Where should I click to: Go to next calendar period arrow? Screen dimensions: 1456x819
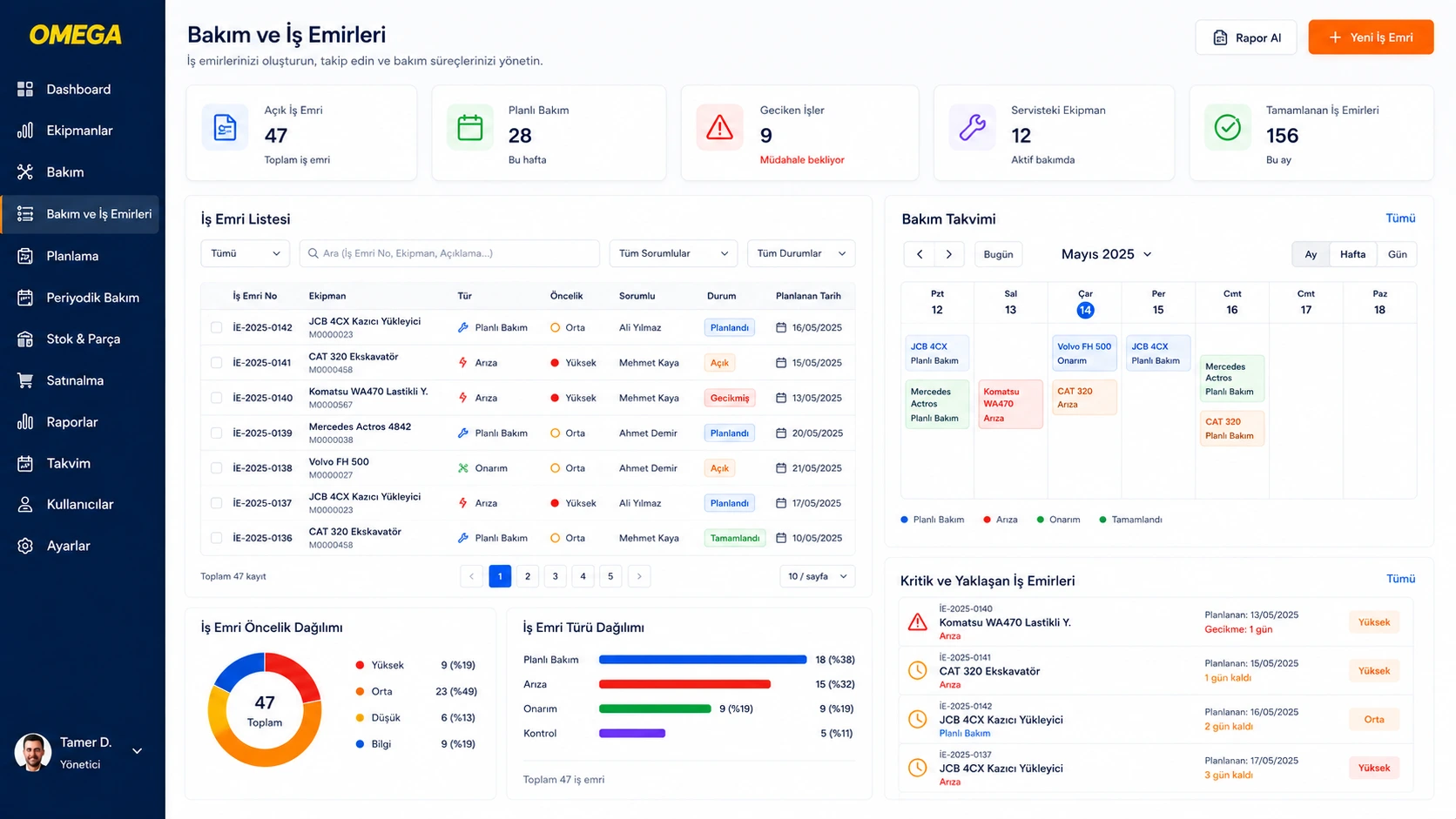pos(949,254)
